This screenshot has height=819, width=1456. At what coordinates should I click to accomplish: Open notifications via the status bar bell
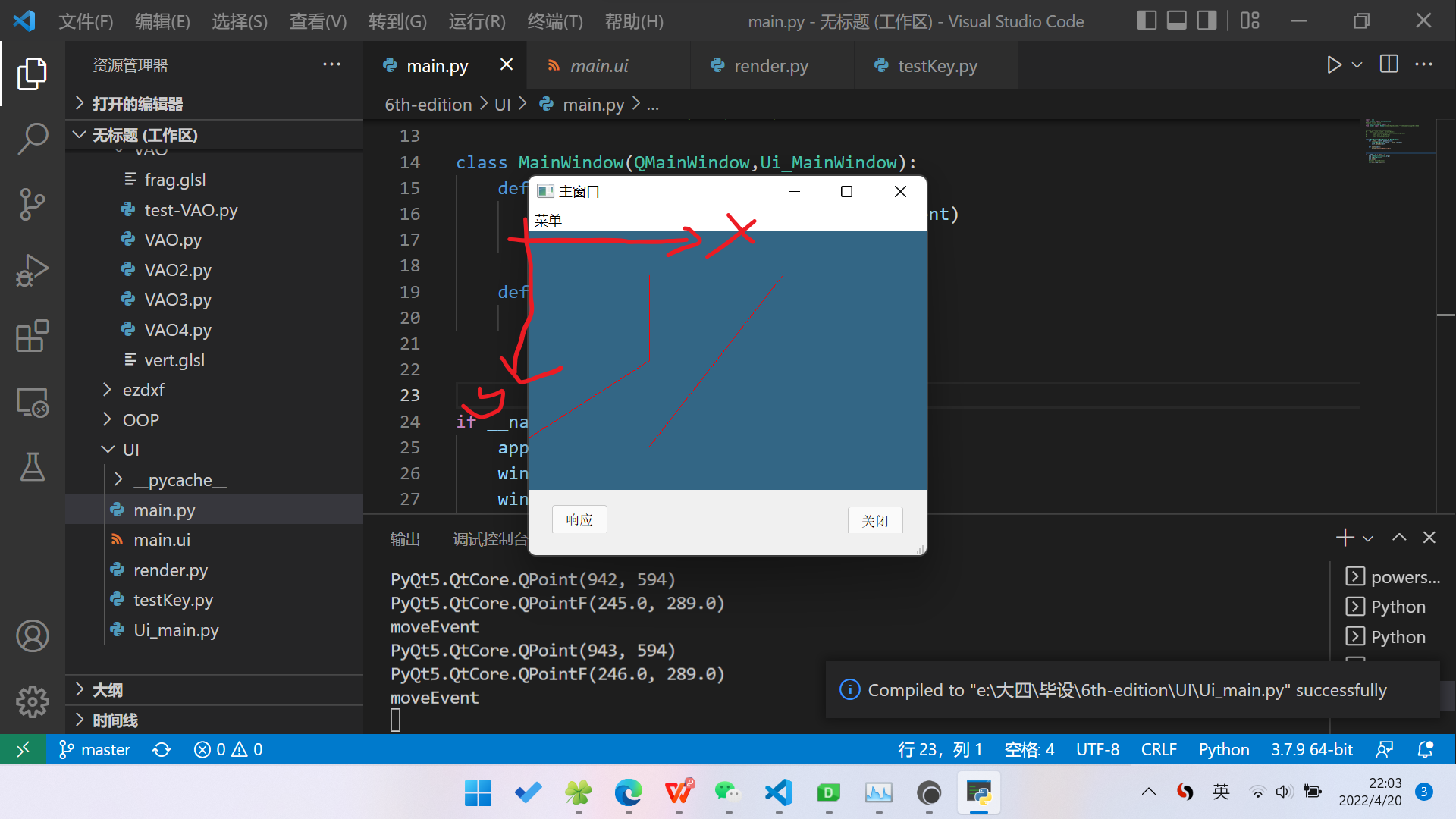(1426, 749)
